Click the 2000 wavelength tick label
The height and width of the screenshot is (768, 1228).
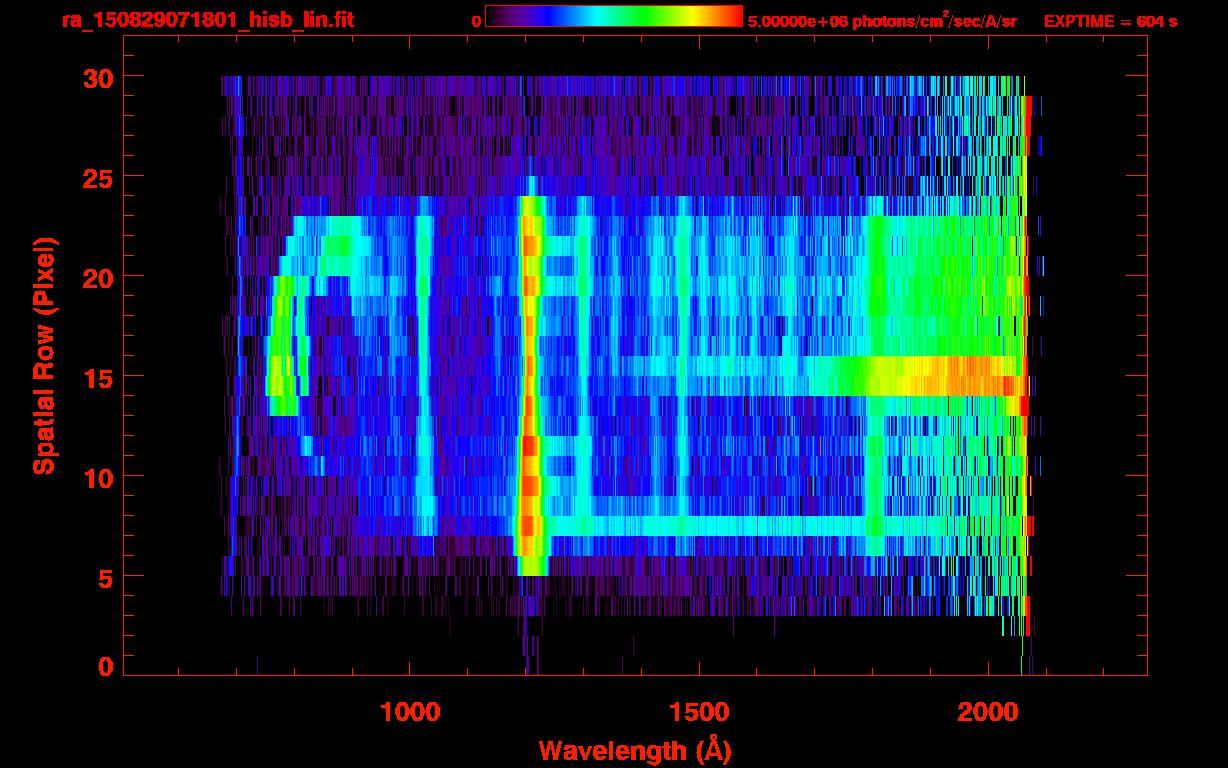(987, 712)
